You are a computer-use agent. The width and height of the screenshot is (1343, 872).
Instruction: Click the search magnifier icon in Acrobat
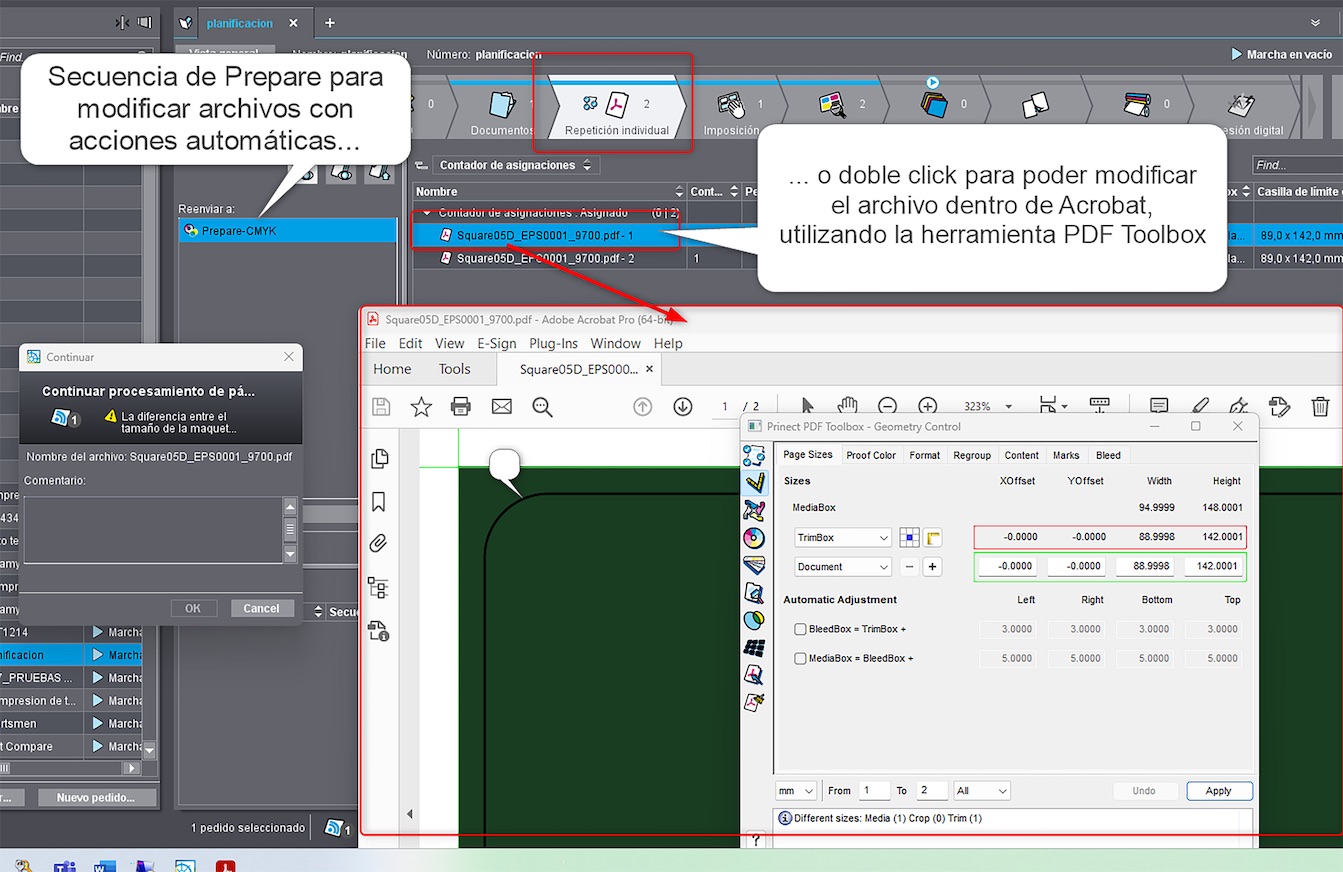(x=543, y=406)
